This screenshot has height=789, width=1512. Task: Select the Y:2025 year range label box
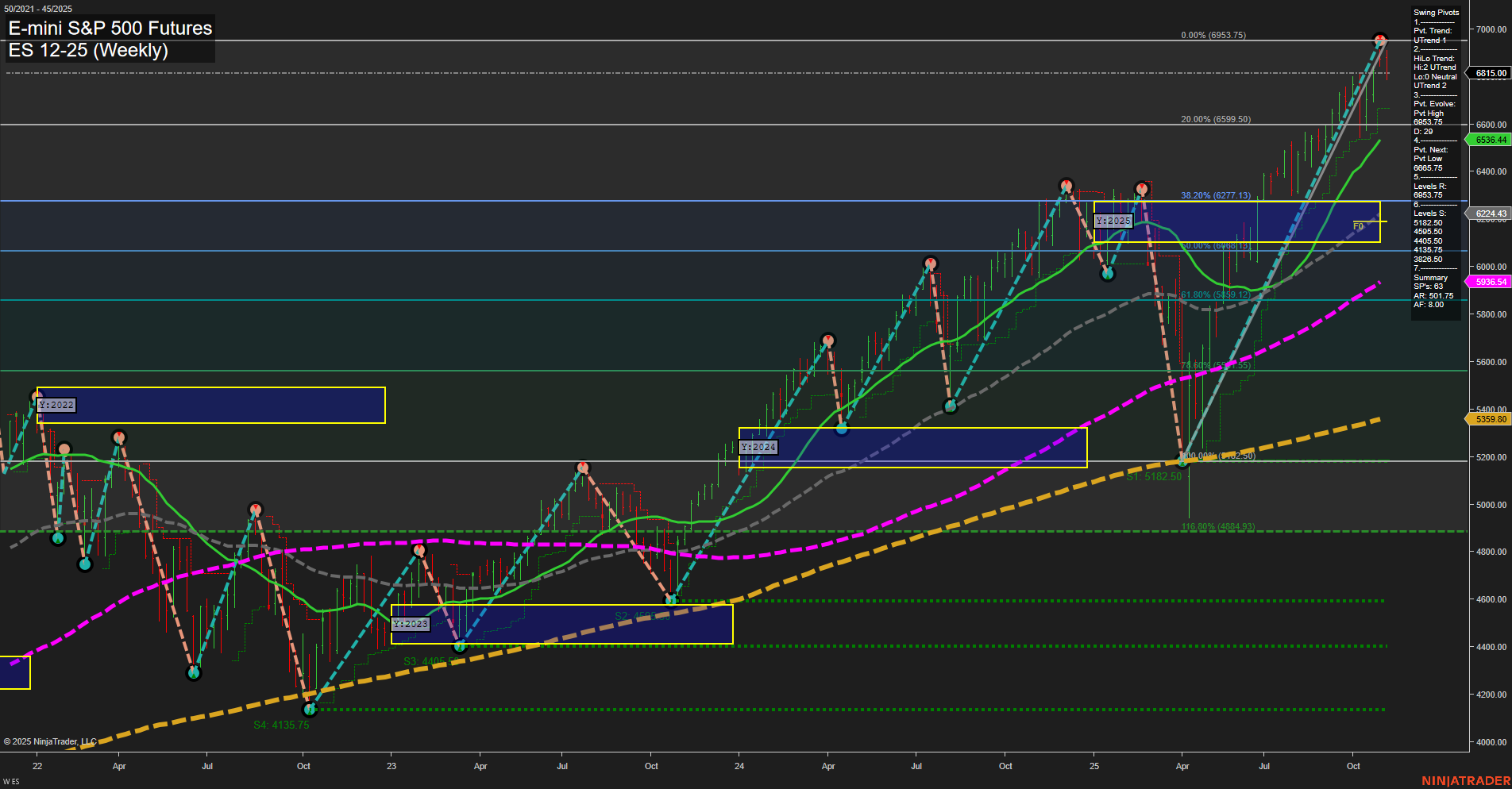(1115, 221)
